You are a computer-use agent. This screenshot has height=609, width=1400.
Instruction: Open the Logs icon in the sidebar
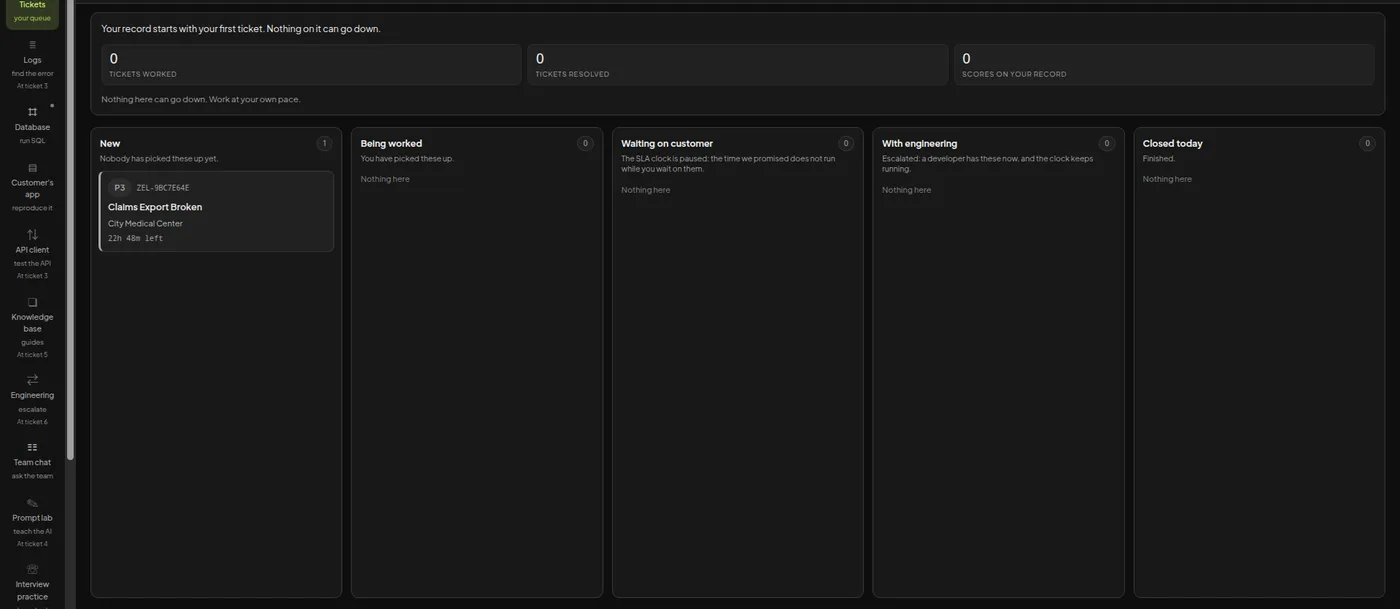click(x=32, y=45)
